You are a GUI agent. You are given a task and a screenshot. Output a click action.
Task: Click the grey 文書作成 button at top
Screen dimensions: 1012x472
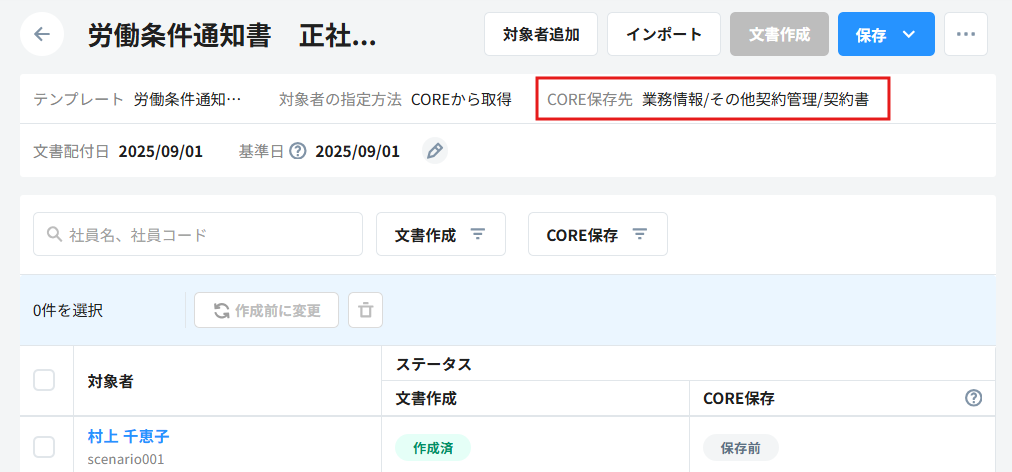779,34
